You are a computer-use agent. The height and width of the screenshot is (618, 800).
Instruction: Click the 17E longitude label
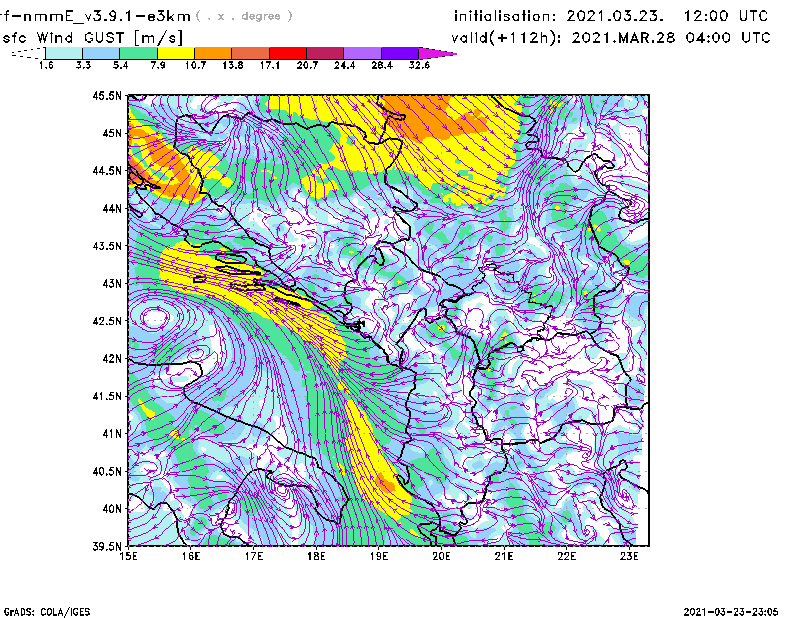pyautogui.click(x=254, y=556)
